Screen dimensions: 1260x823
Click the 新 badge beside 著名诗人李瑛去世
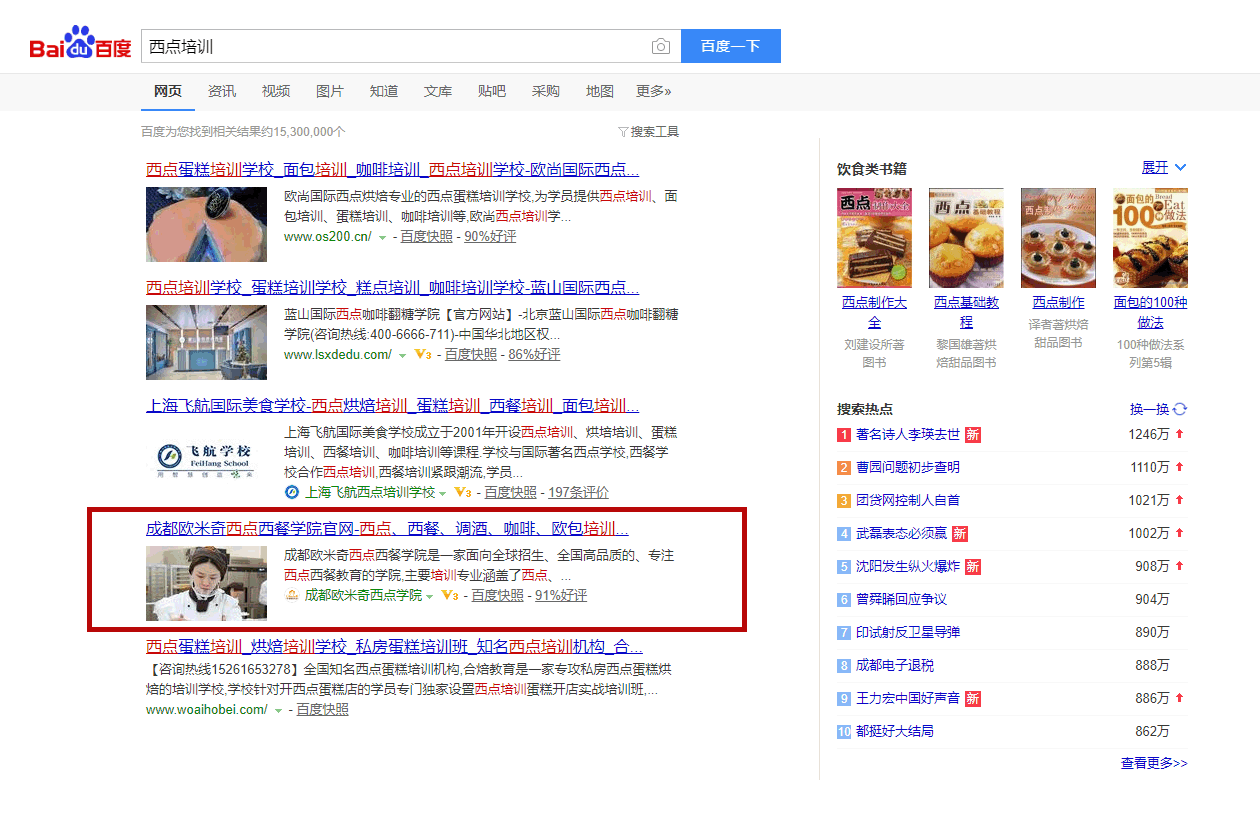pyautogui.click(x=972, y=434)
